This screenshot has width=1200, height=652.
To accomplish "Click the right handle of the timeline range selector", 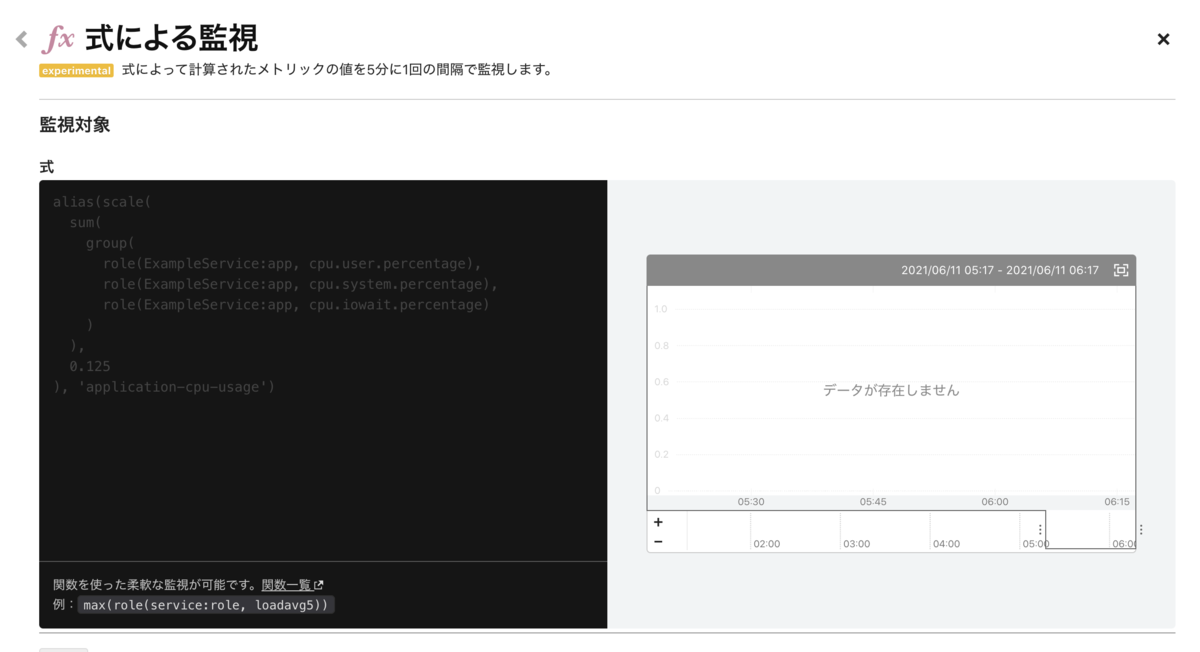I will (x=1141, y=530).
